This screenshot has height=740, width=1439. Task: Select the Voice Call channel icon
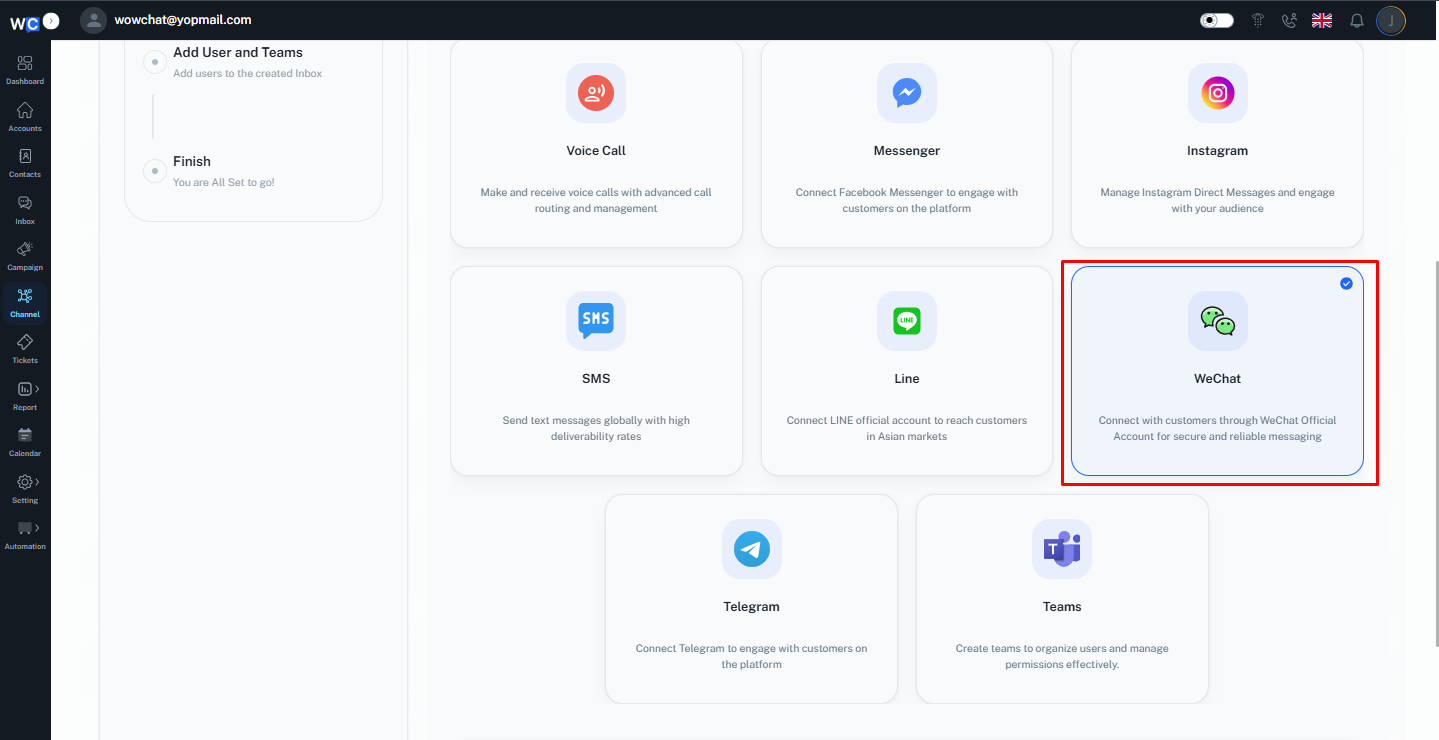click(596, 93)
